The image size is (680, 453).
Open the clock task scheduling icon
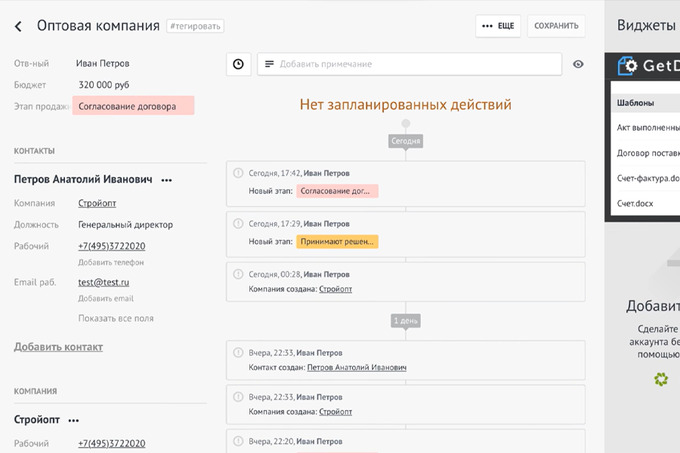[238, 64]
